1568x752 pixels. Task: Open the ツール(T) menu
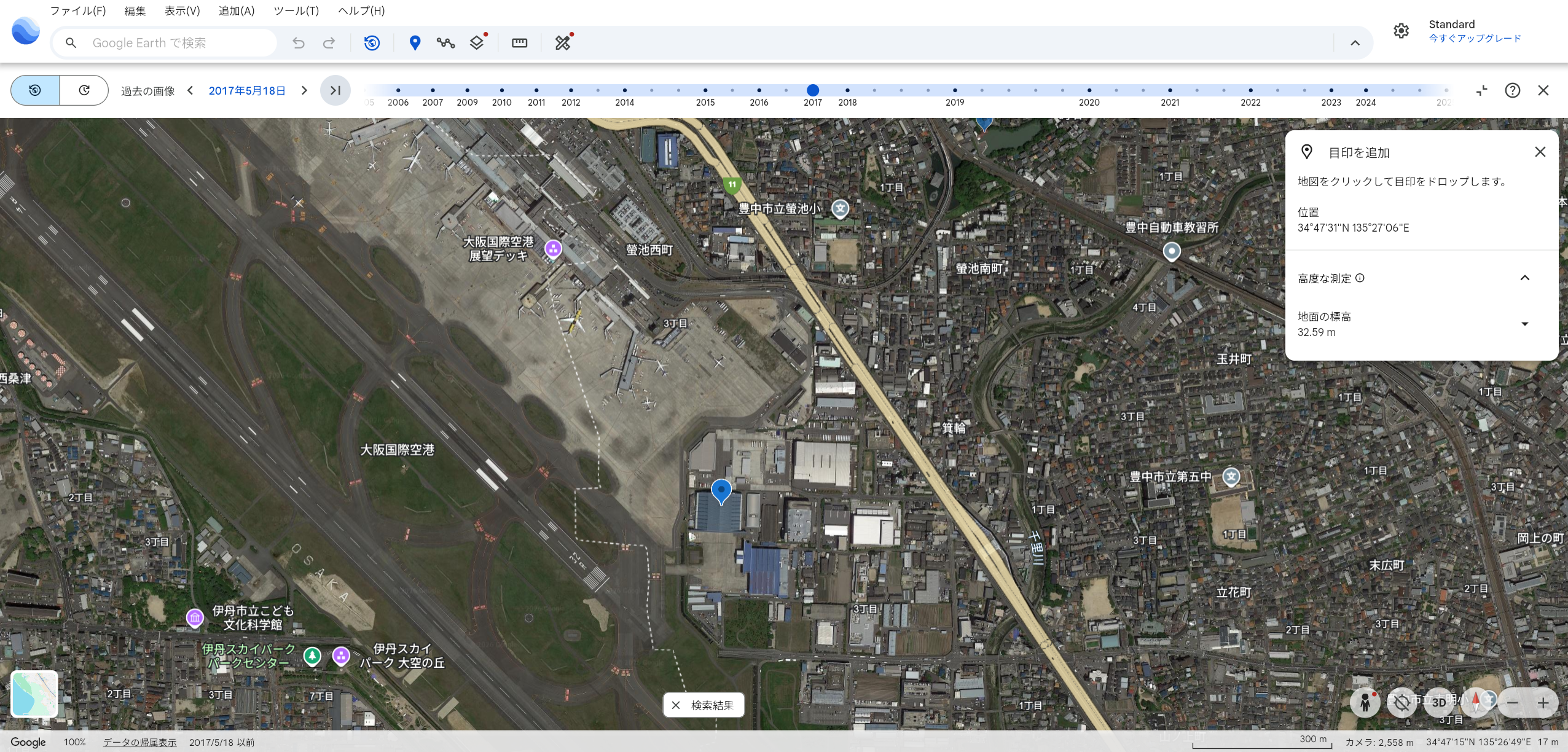point(296,10)
